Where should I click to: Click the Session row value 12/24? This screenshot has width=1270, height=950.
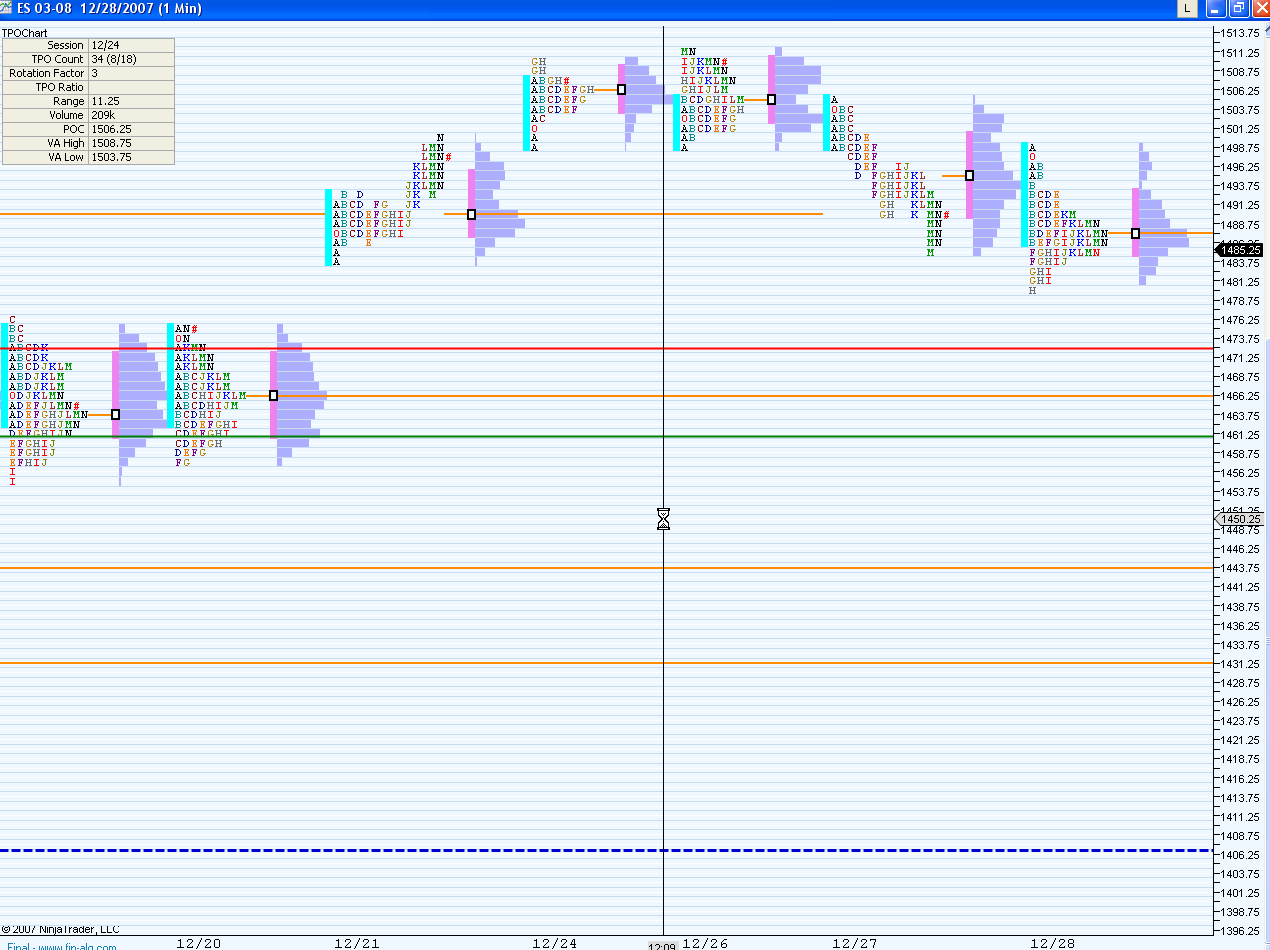pos(131,46)
